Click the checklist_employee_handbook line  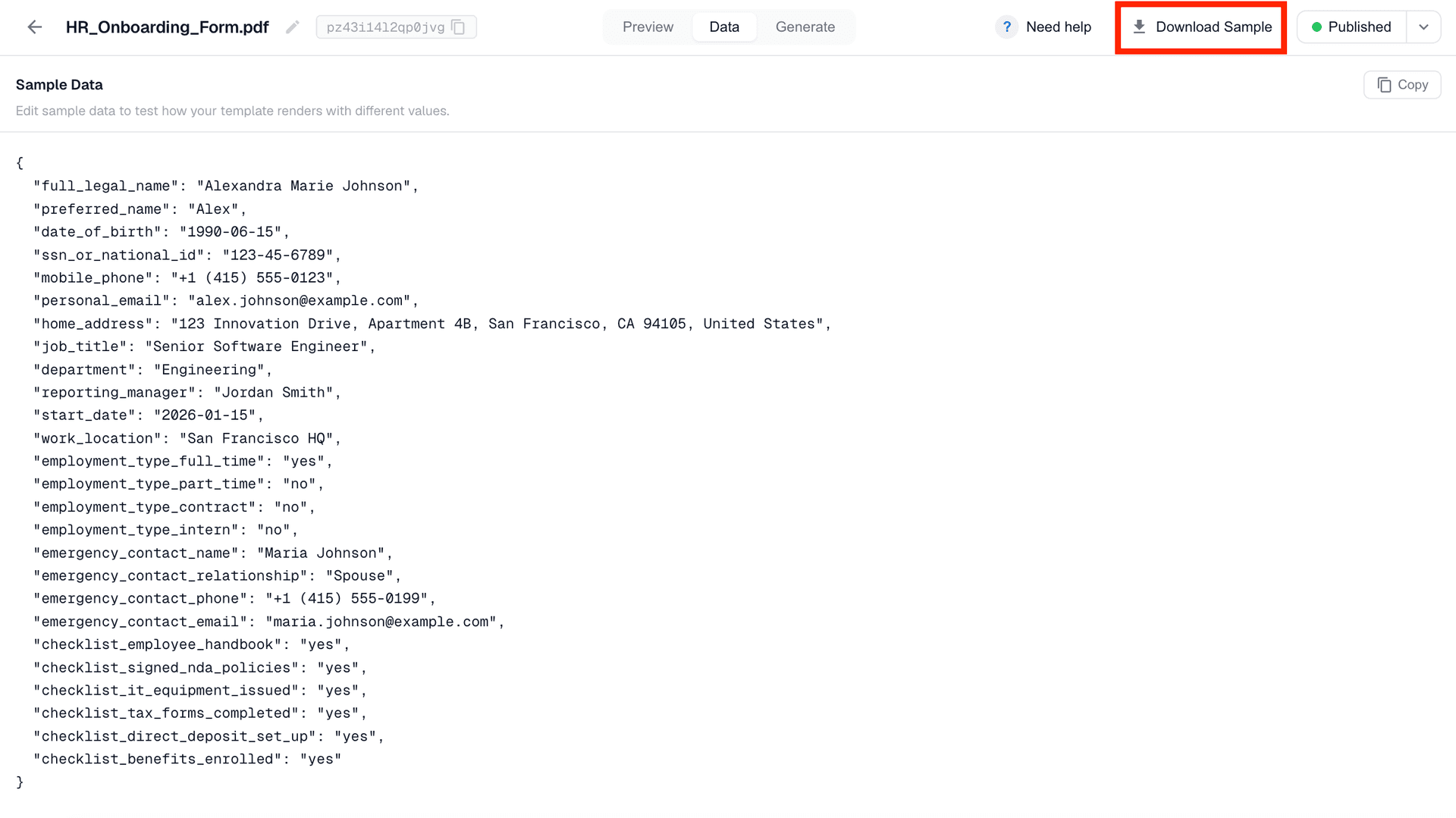(191, 644)
